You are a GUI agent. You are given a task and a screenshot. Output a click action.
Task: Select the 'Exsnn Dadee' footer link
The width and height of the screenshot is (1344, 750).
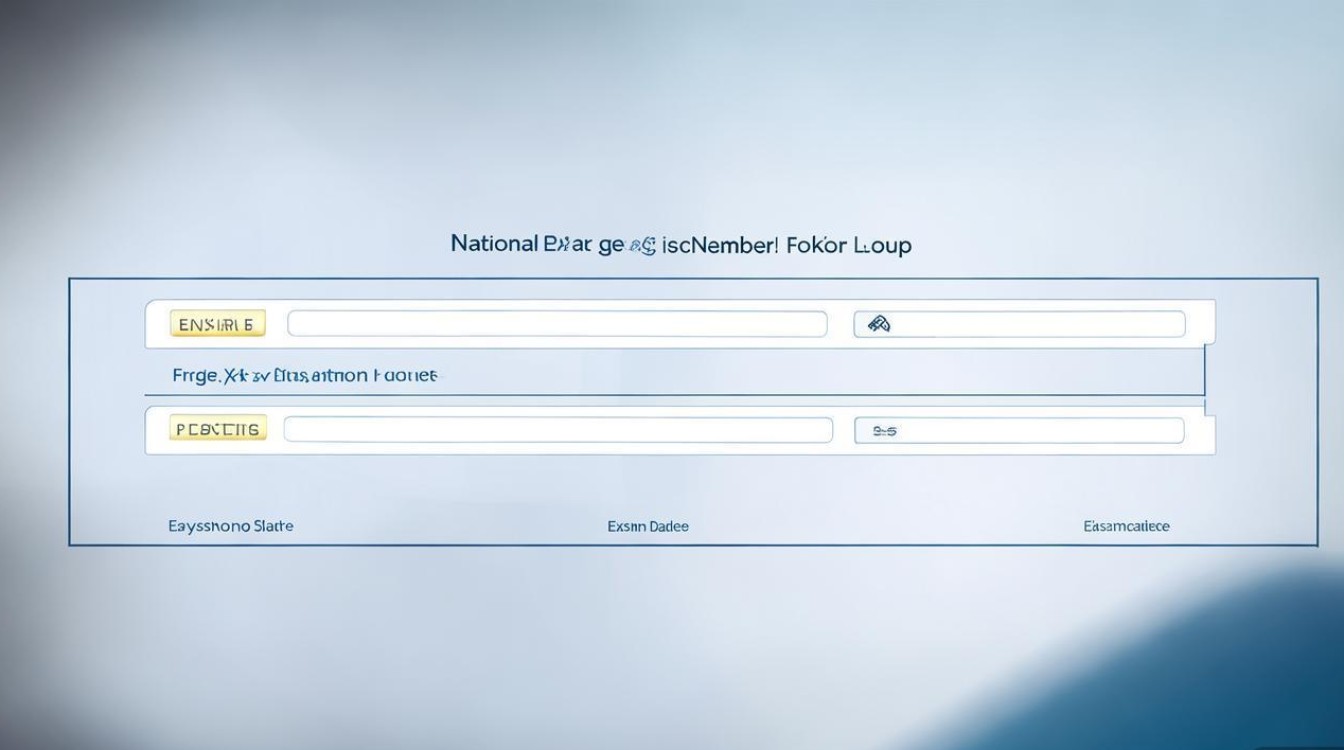point(647,526)
